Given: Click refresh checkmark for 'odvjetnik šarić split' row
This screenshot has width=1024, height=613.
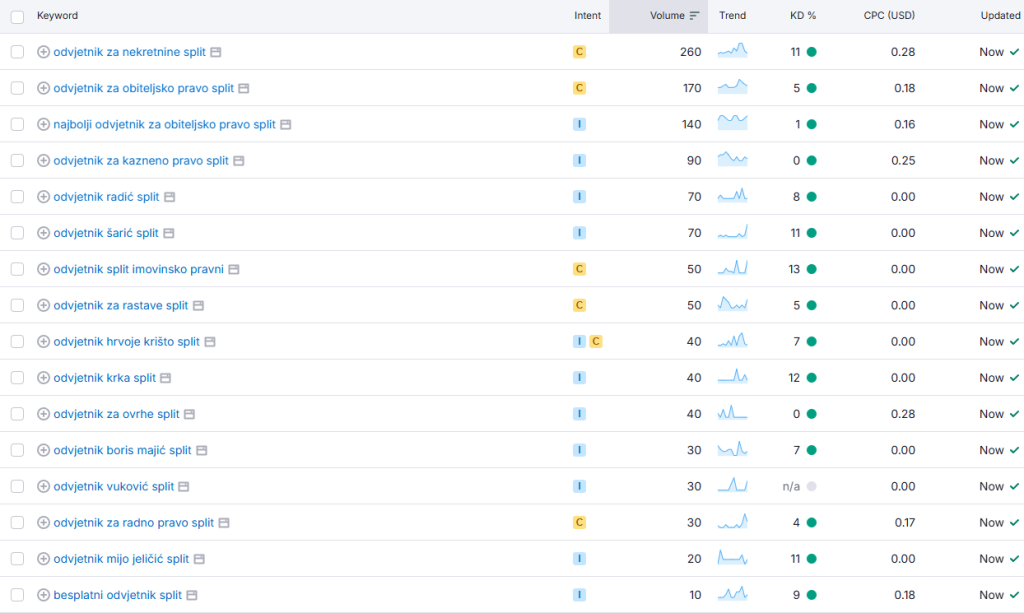Looking at the screenshot, I should (x=1015, y=233).
